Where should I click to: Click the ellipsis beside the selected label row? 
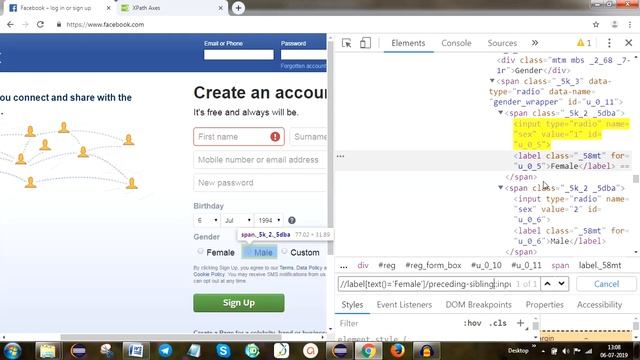click(340, 156)
